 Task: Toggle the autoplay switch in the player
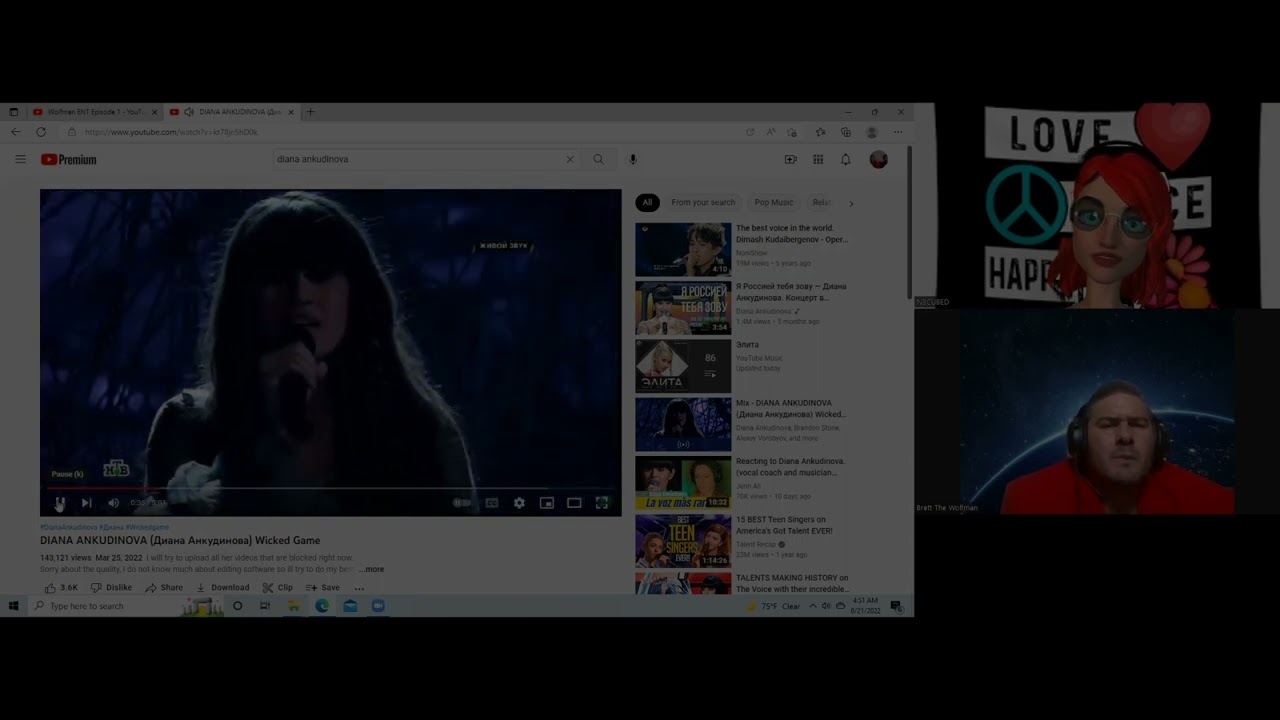461,503
